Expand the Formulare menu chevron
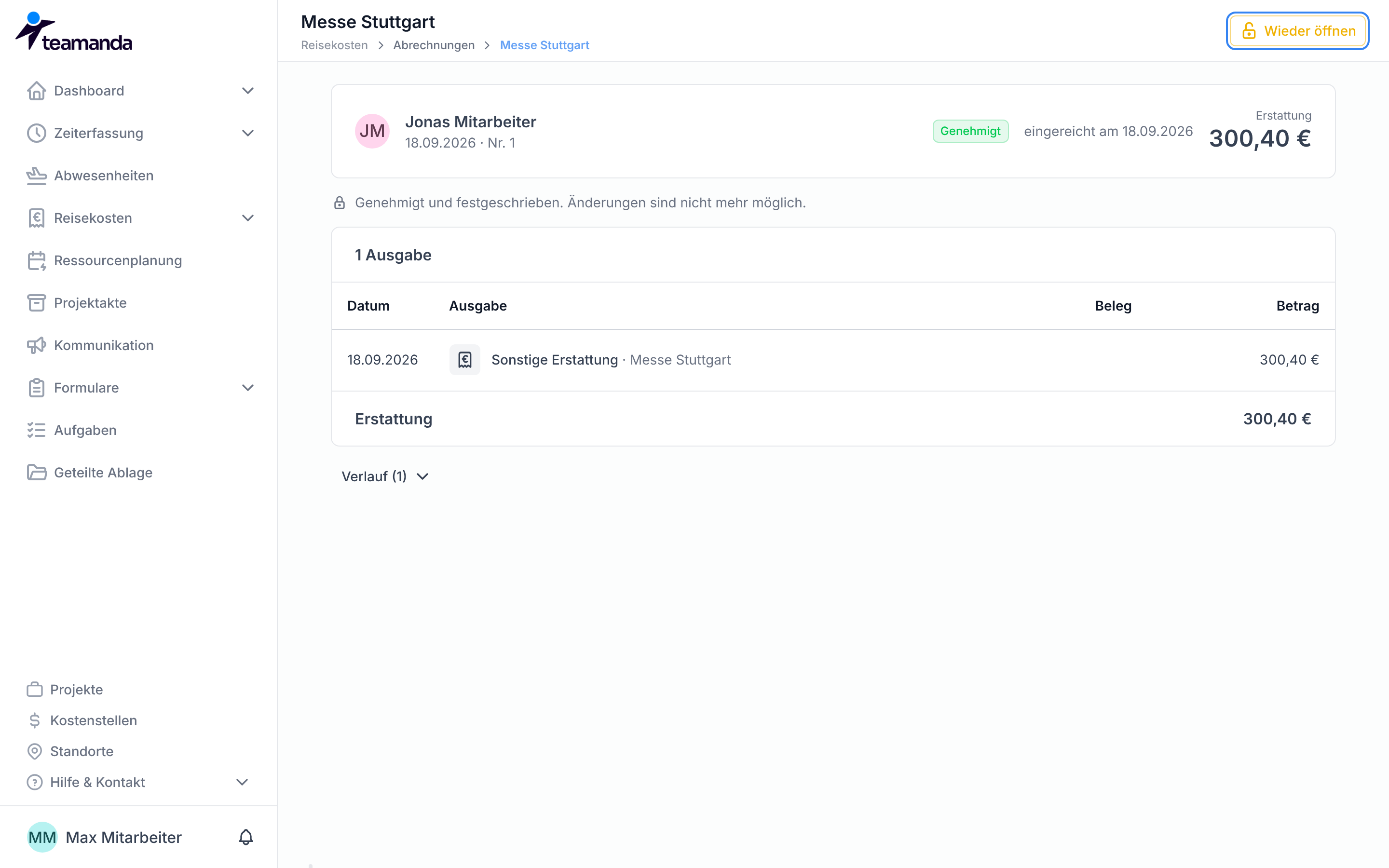Screen dimensions: 1389x868 click(247, 388)
